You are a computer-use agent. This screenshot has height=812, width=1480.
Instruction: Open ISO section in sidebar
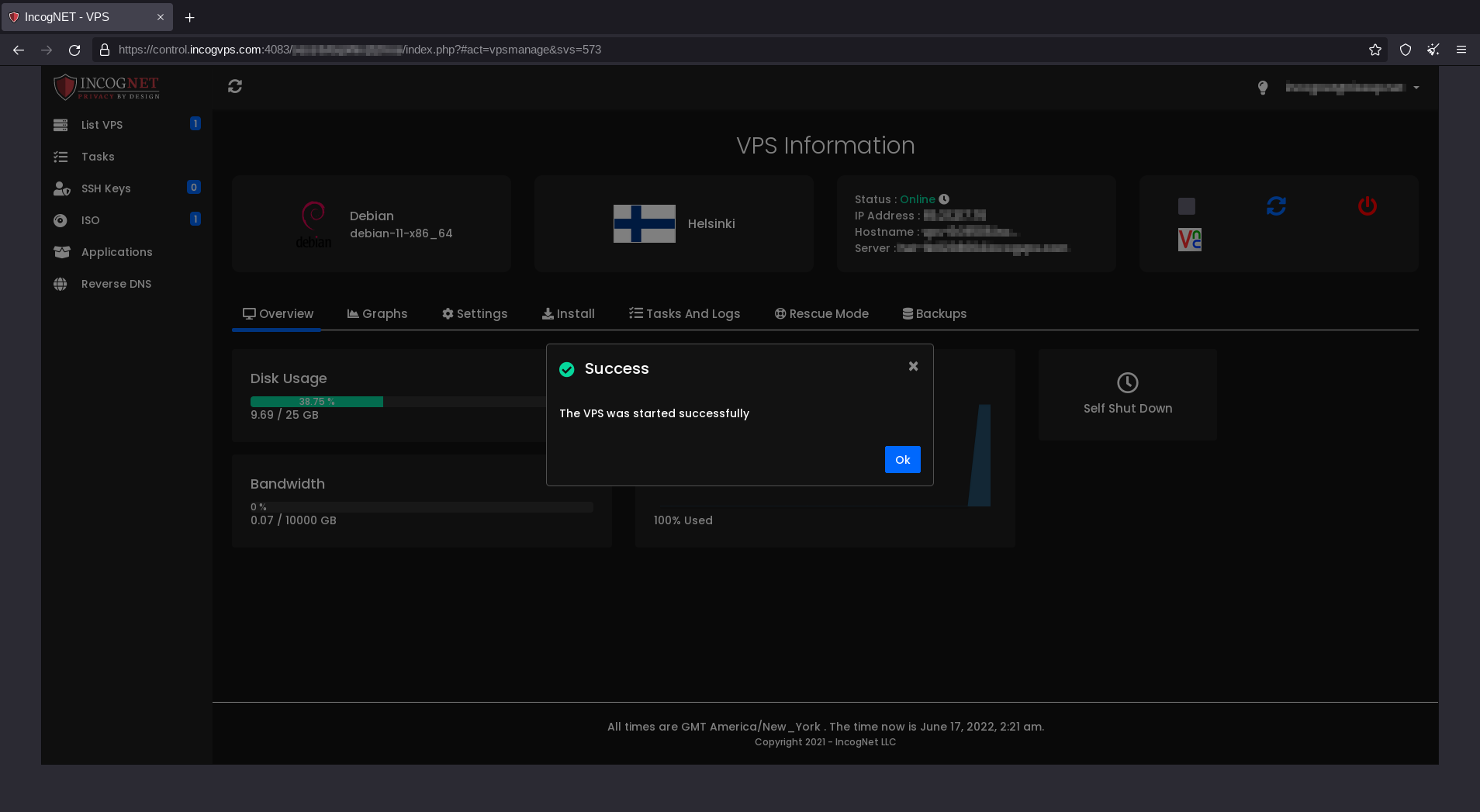pos(90,220)
